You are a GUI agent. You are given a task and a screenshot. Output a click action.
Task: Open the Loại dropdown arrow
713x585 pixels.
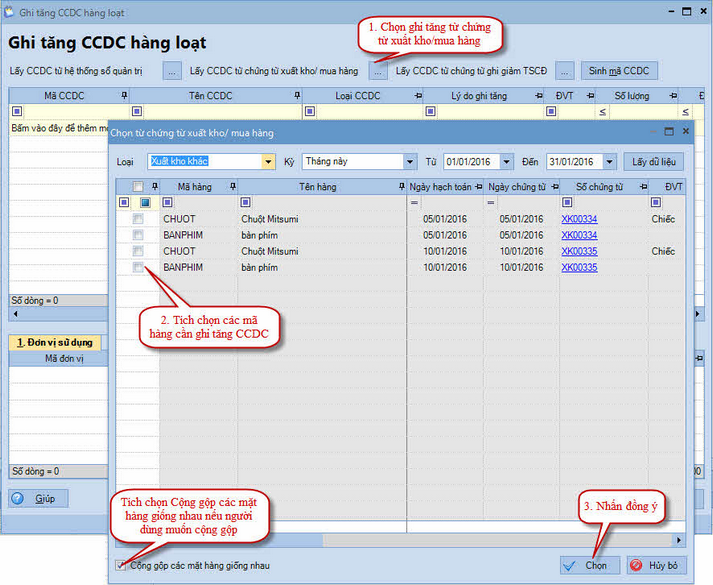(268, 161)
